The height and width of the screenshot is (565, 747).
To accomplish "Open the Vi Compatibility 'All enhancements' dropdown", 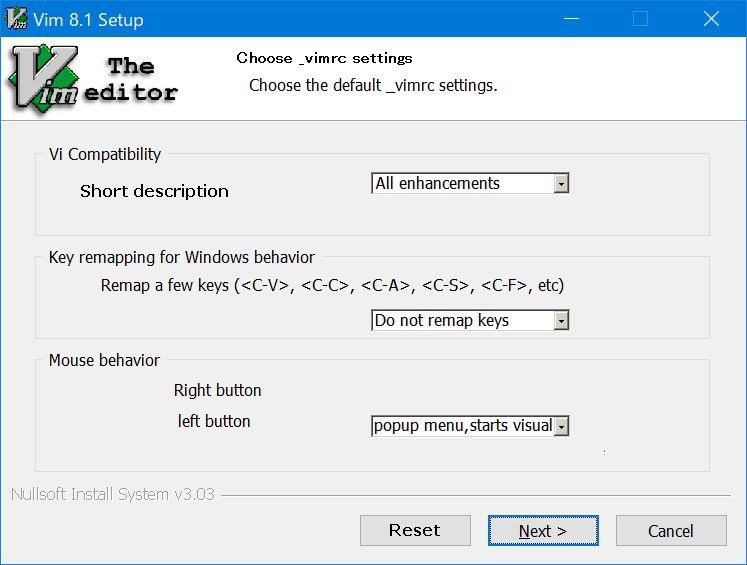I will click(x=470, y=183).
